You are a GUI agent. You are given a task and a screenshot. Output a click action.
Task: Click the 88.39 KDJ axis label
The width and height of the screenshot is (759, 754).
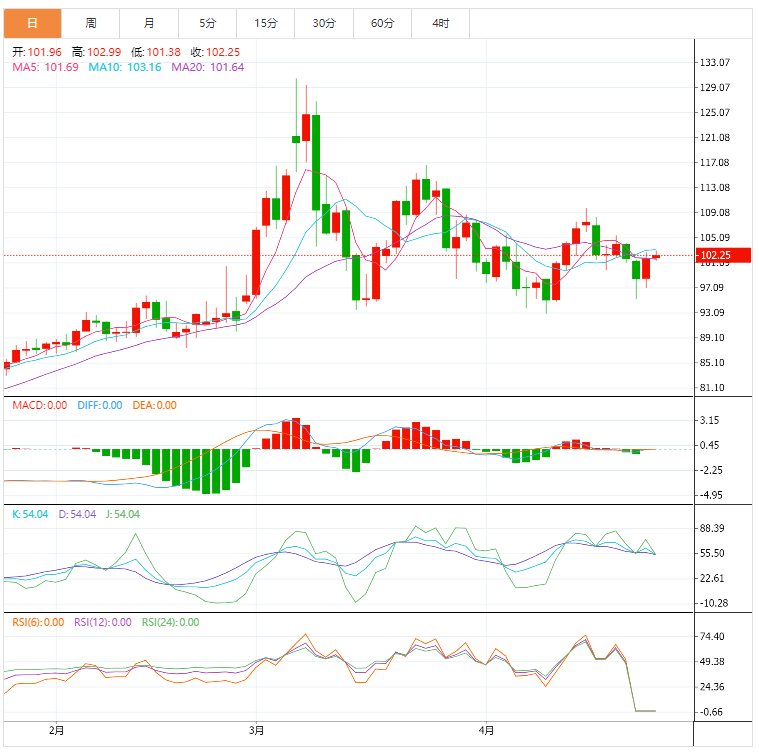[x=712, y=528]
